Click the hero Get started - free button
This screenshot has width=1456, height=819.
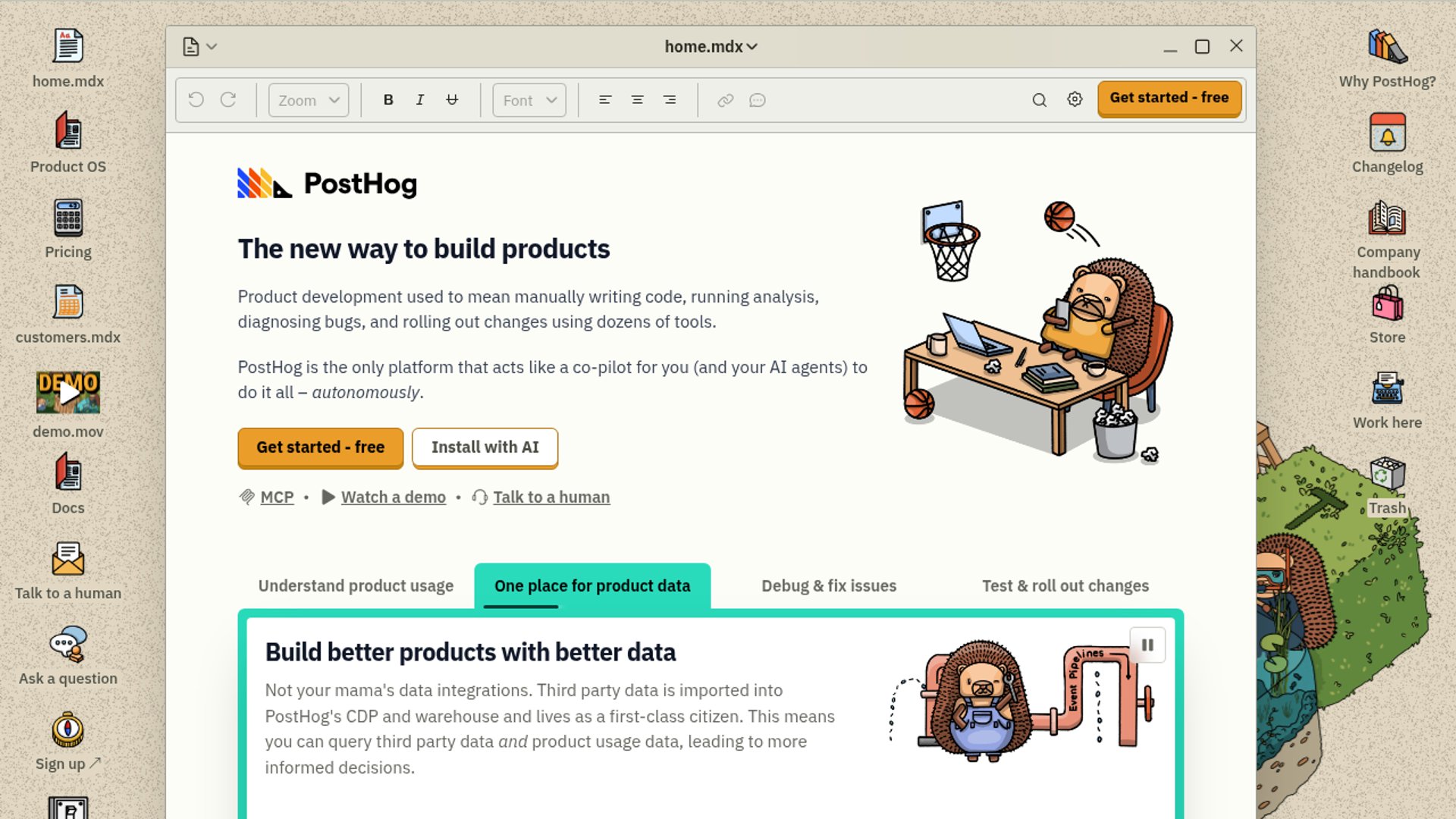tap(321, 447)
